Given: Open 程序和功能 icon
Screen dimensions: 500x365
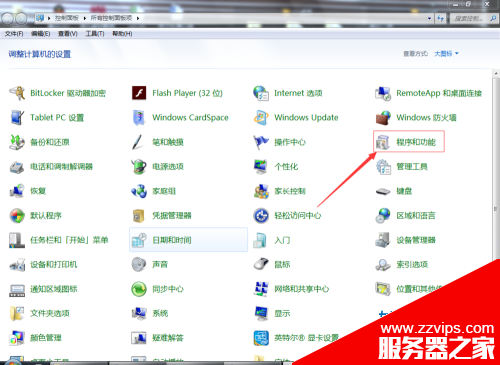Looking at the screenshot, I should click(x=383, y=142).
